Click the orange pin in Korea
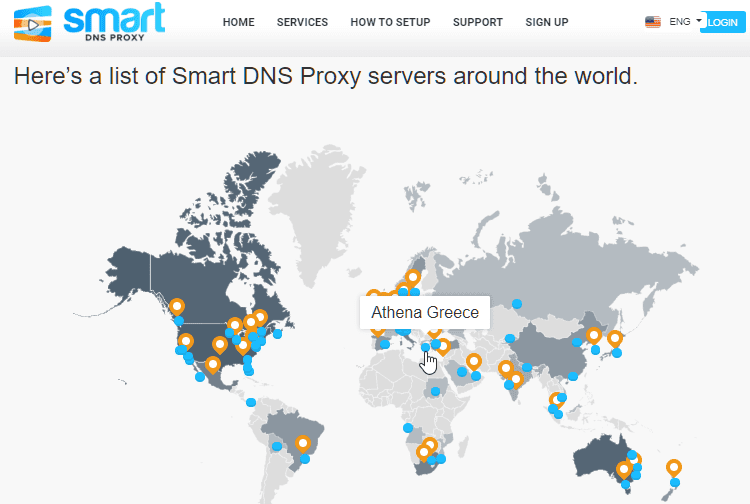Screen dimensions: 750x504 coord(594,336)
